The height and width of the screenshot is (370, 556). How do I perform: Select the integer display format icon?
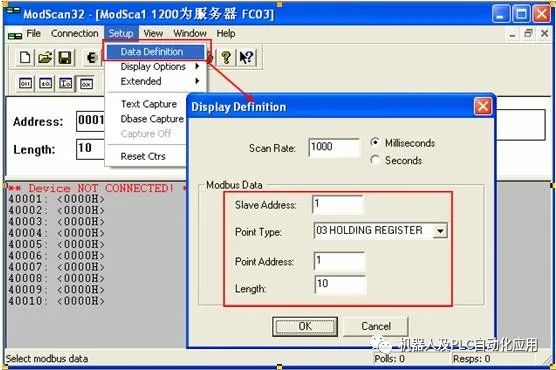click(66, 84)
